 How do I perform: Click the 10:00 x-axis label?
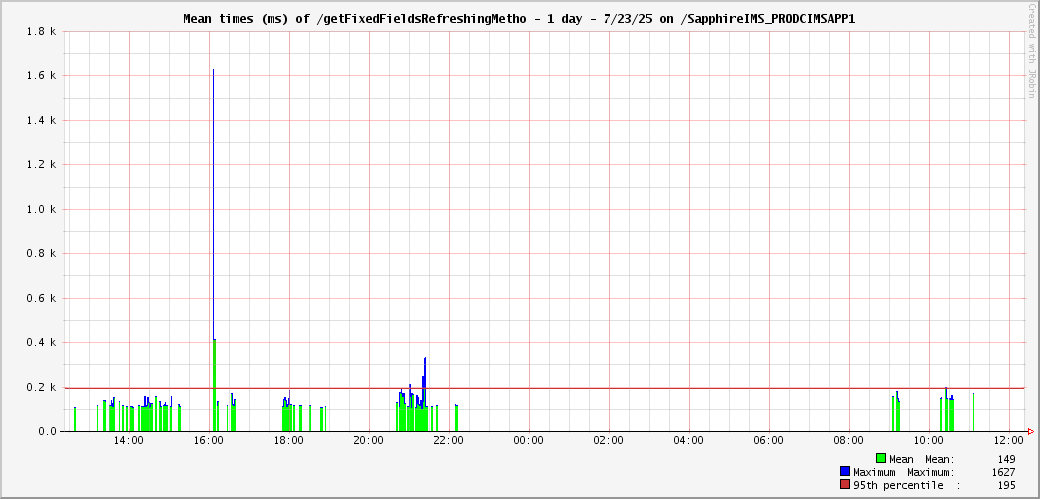click(929, 441)
